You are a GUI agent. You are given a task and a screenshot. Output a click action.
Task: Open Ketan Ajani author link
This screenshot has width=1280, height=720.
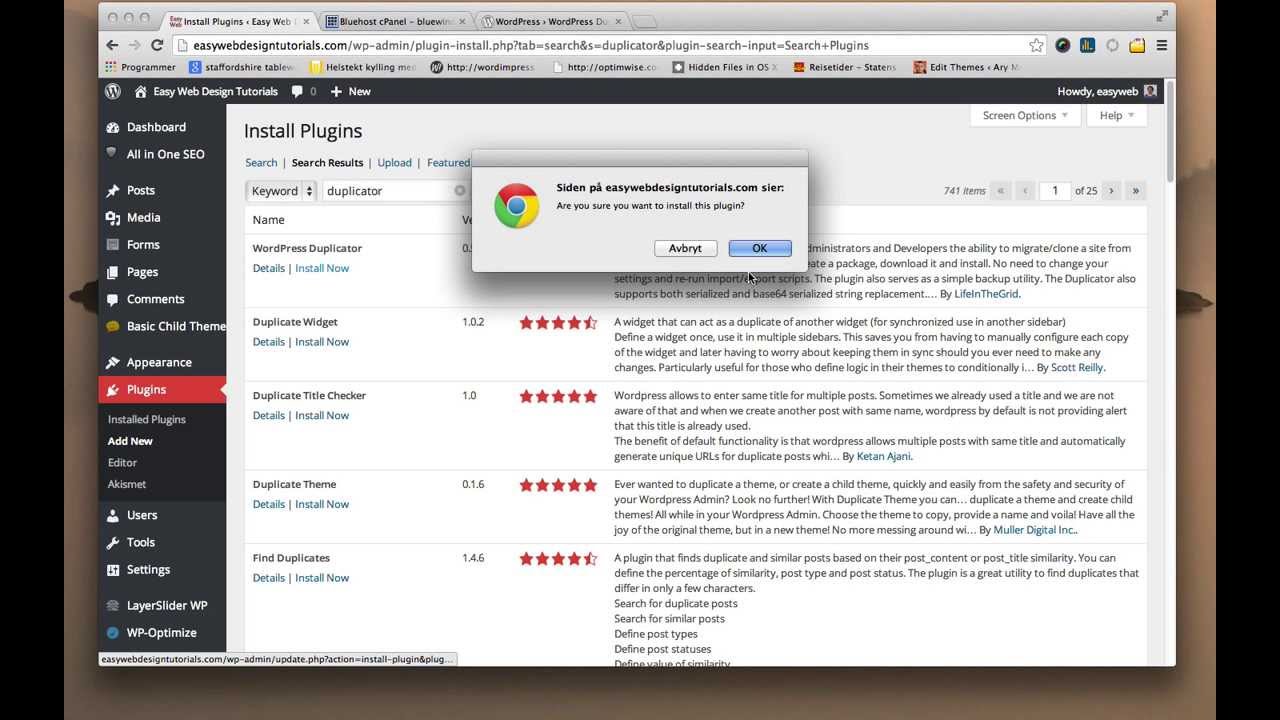(x=883, y=456)
